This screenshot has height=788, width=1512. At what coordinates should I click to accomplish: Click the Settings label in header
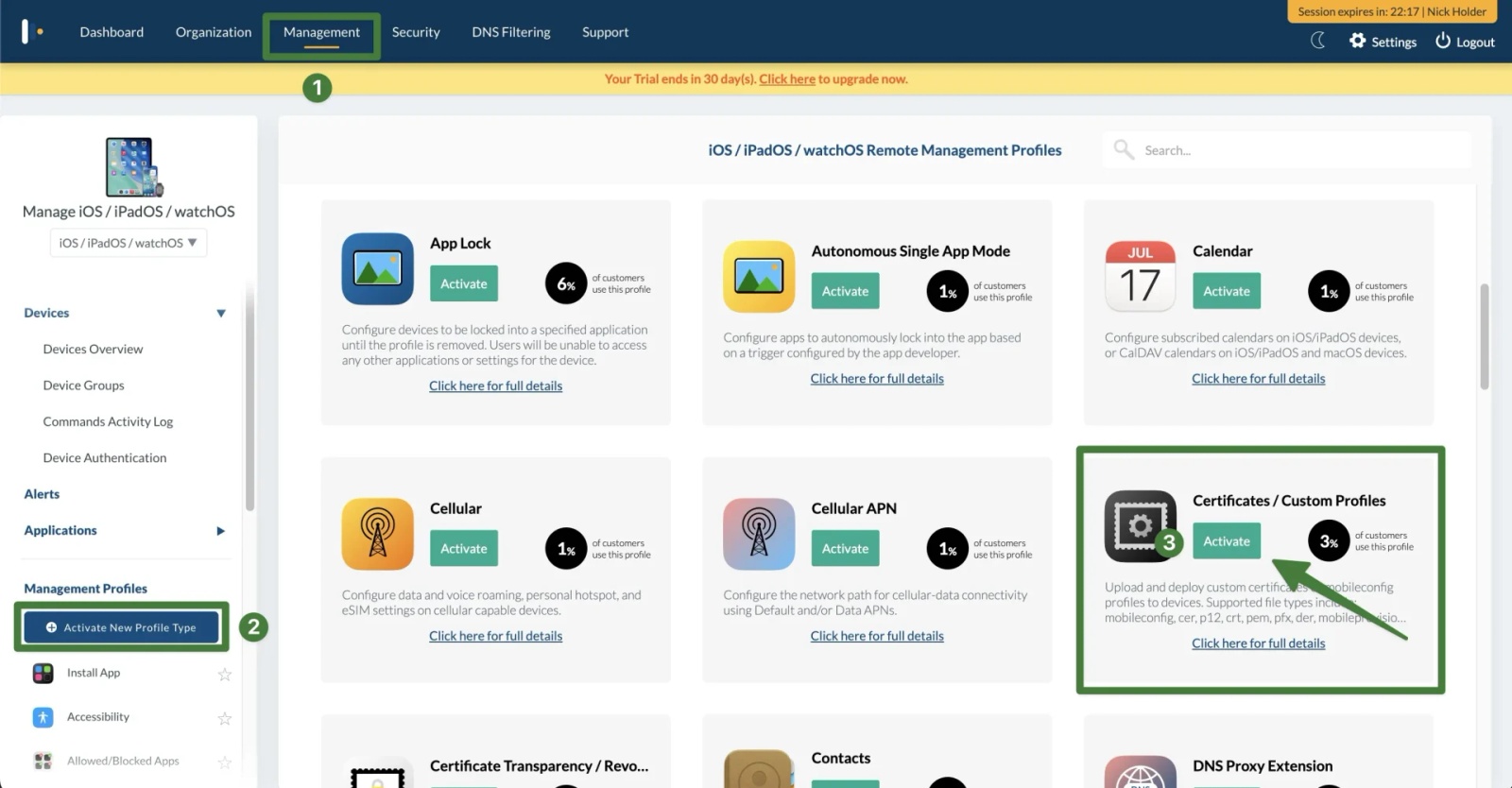coord(1394,42)
